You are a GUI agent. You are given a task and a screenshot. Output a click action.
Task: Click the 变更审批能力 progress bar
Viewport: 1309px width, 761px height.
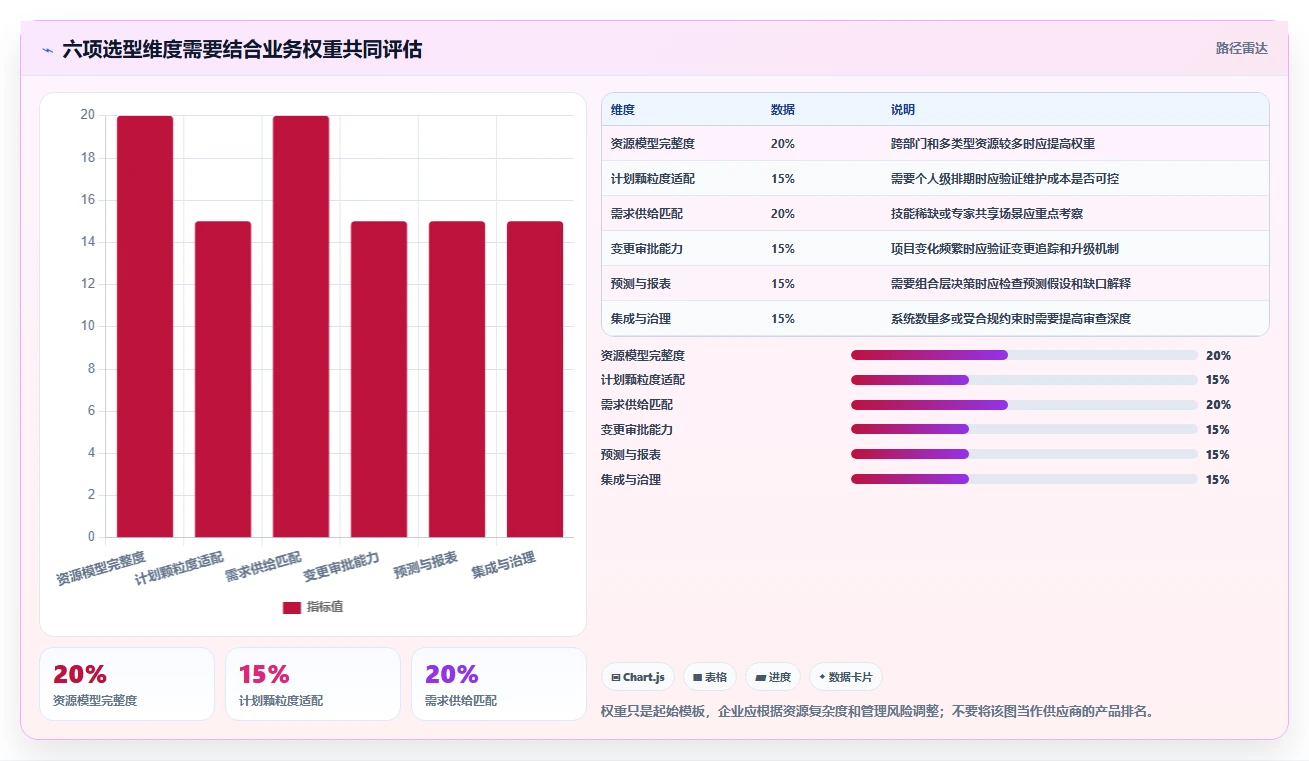click(x=1024, y=429)
